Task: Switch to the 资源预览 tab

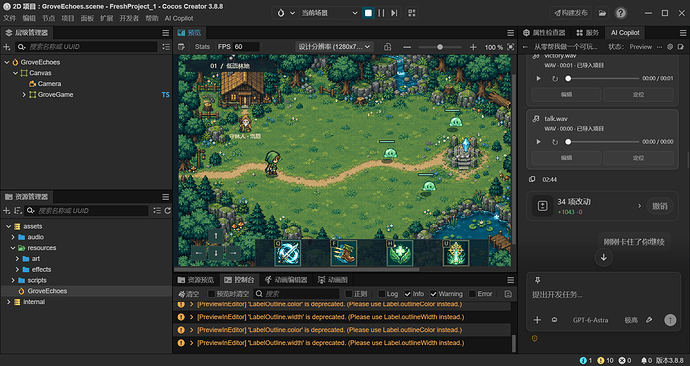Action: (x=196, y=280)
